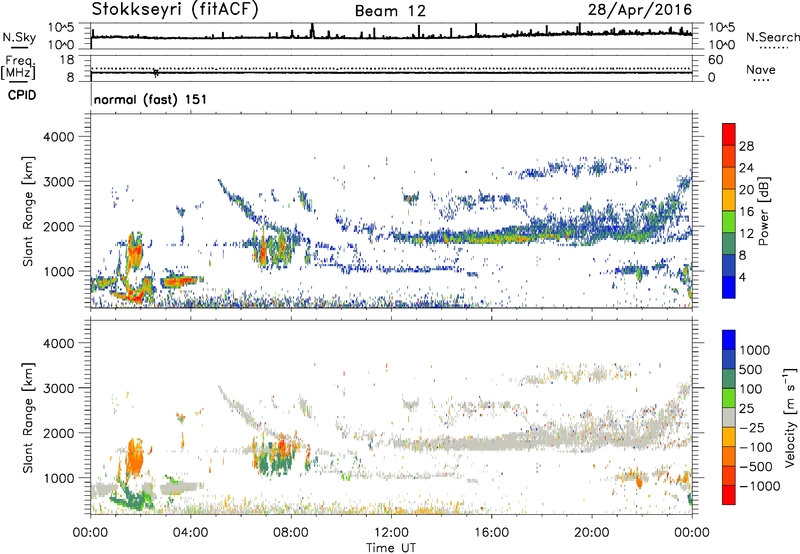Click velocity panel "Slant Range [km]" axis label

pyautogui.click(x=28, y=417)
